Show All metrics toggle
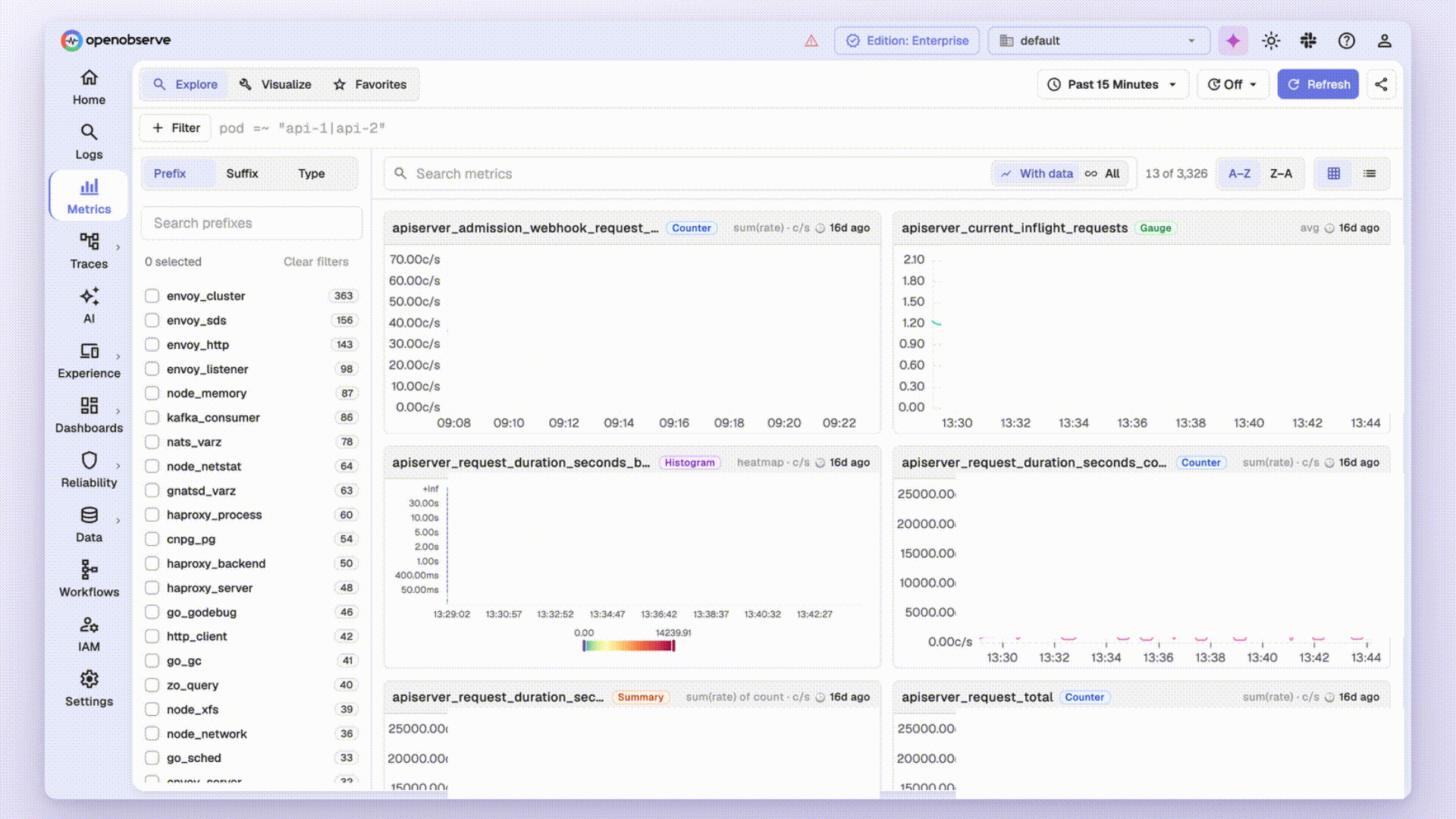1456x819 pixels. coord(1103,174)
